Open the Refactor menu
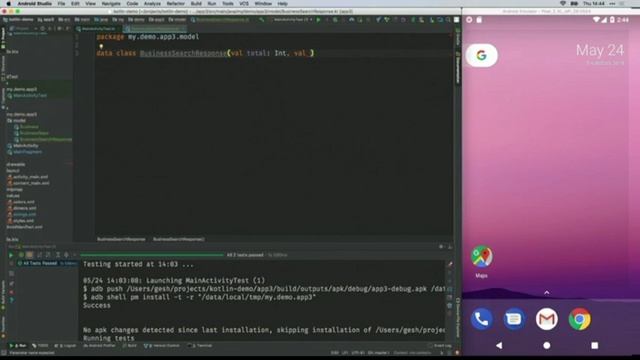 pyautogui.click(x=176, y=3)
